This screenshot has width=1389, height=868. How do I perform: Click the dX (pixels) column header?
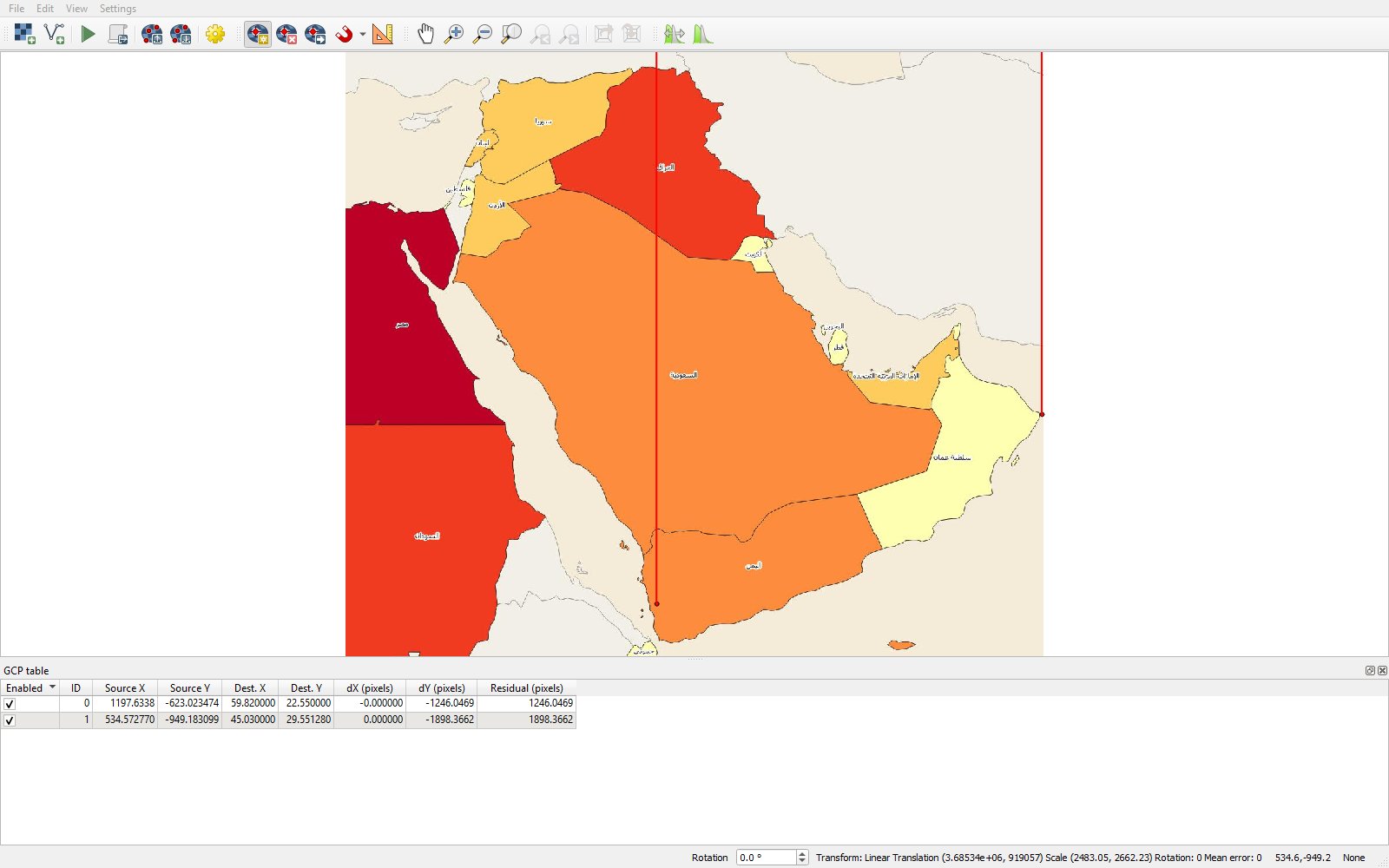370,687
